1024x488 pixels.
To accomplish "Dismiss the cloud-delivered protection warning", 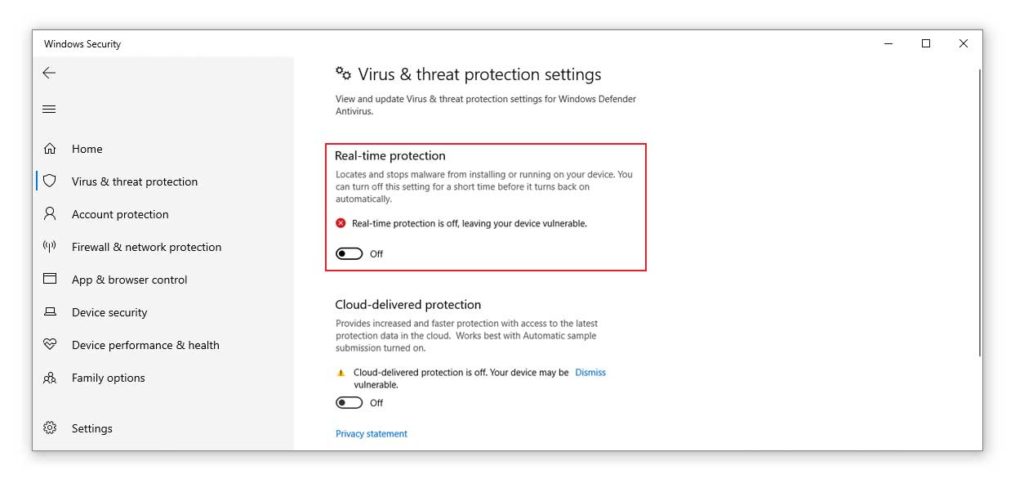I will (590, 372).
